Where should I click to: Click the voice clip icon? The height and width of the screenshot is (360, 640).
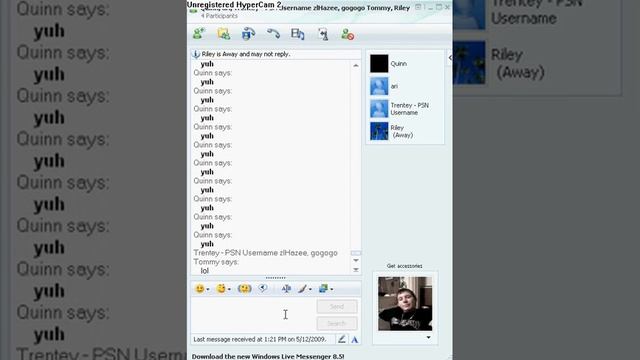coord(263,289)
